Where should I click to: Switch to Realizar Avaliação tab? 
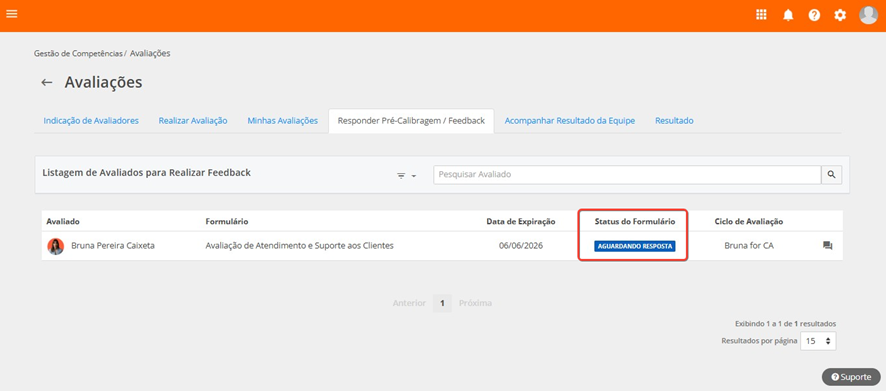click(x=193, y=121)
